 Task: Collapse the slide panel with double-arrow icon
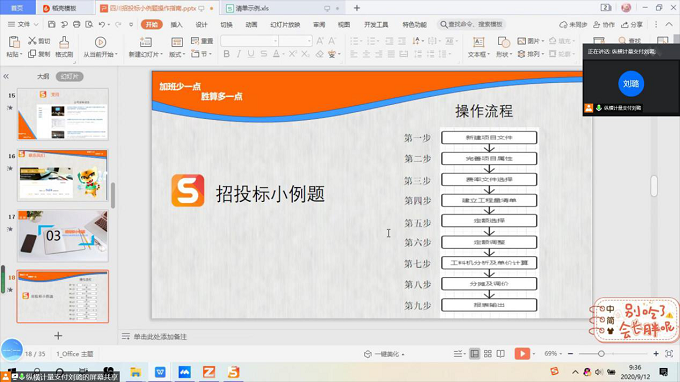6,76
